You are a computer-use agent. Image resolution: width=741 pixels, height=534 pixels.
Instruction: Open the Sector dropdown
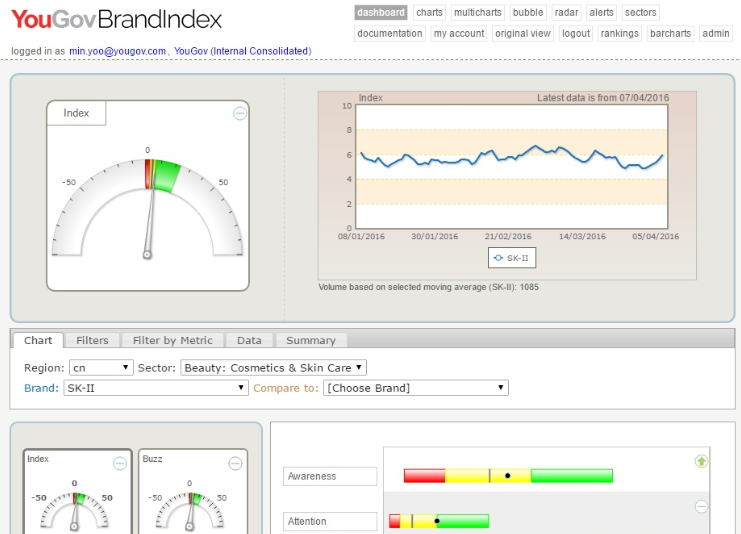(x=274, y=368)
